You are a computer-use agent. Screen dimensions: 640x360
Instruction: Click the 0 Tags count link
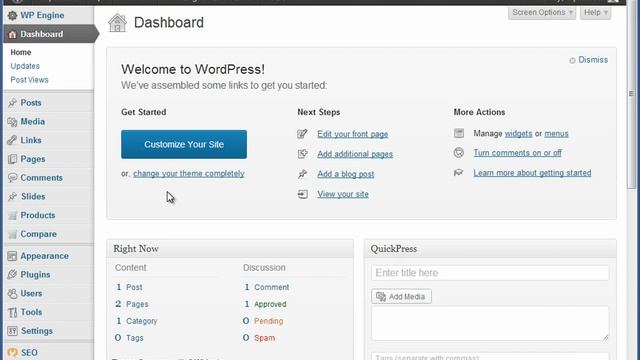coord(129,338)
